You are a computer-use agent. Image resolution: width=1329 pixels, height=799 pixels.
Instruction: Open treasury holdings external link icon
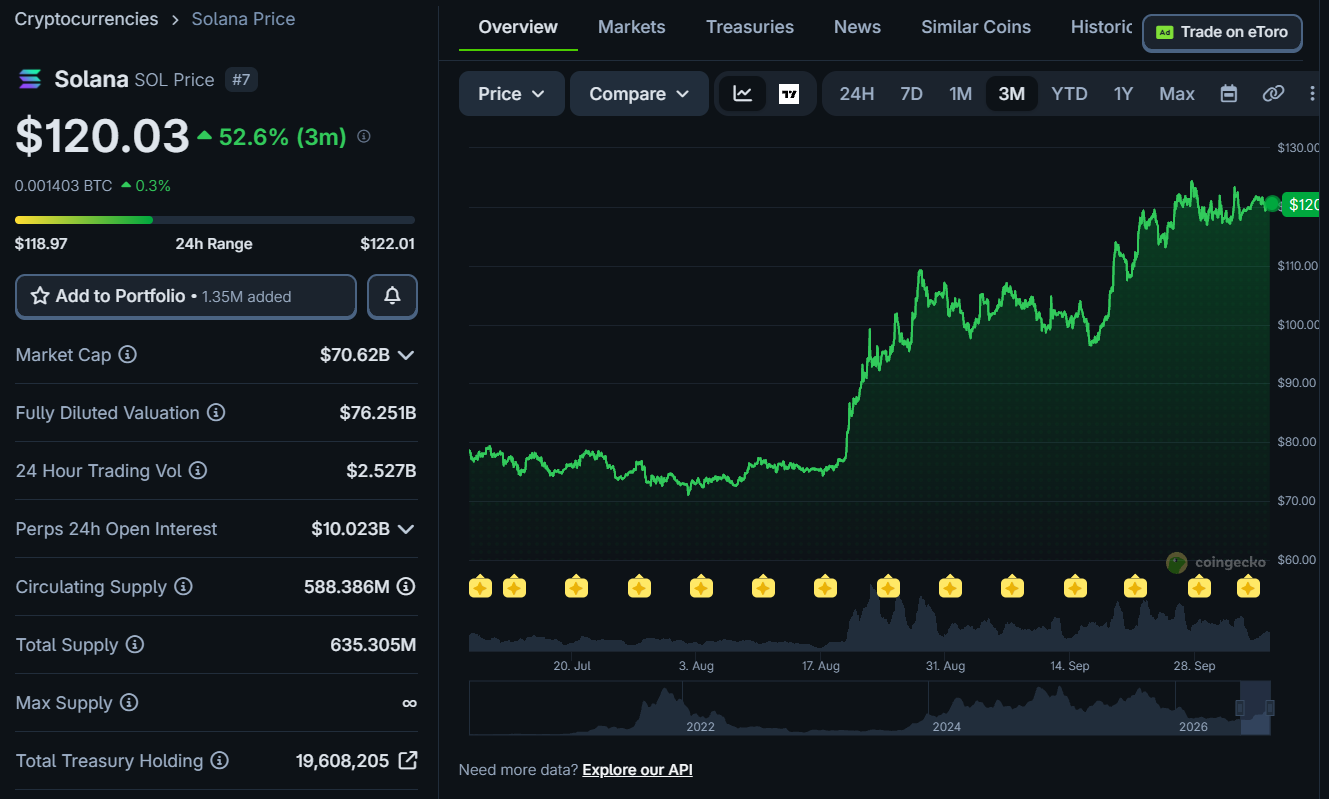click(x=408, y=760)
